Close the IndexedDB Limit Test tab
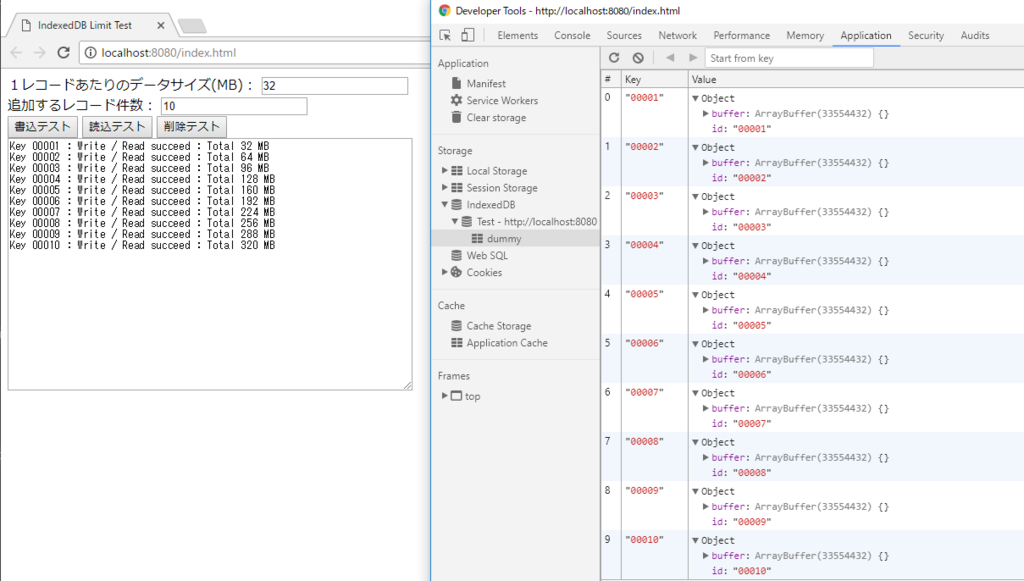 click(161, 25)
